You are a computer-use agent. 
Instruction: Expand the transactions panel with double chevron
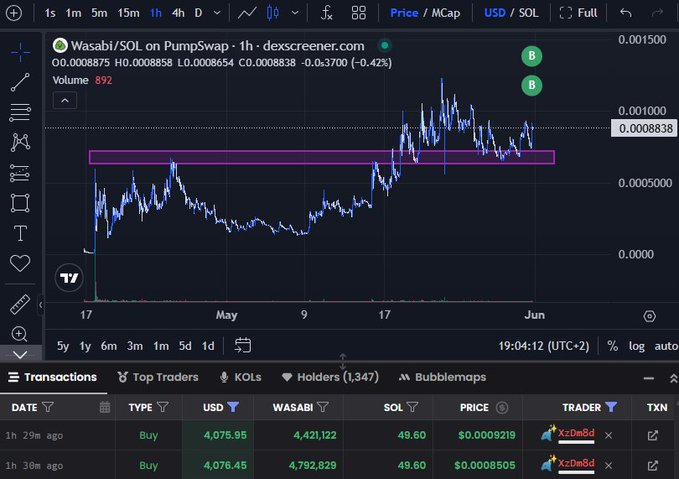[x=673, y=379]
